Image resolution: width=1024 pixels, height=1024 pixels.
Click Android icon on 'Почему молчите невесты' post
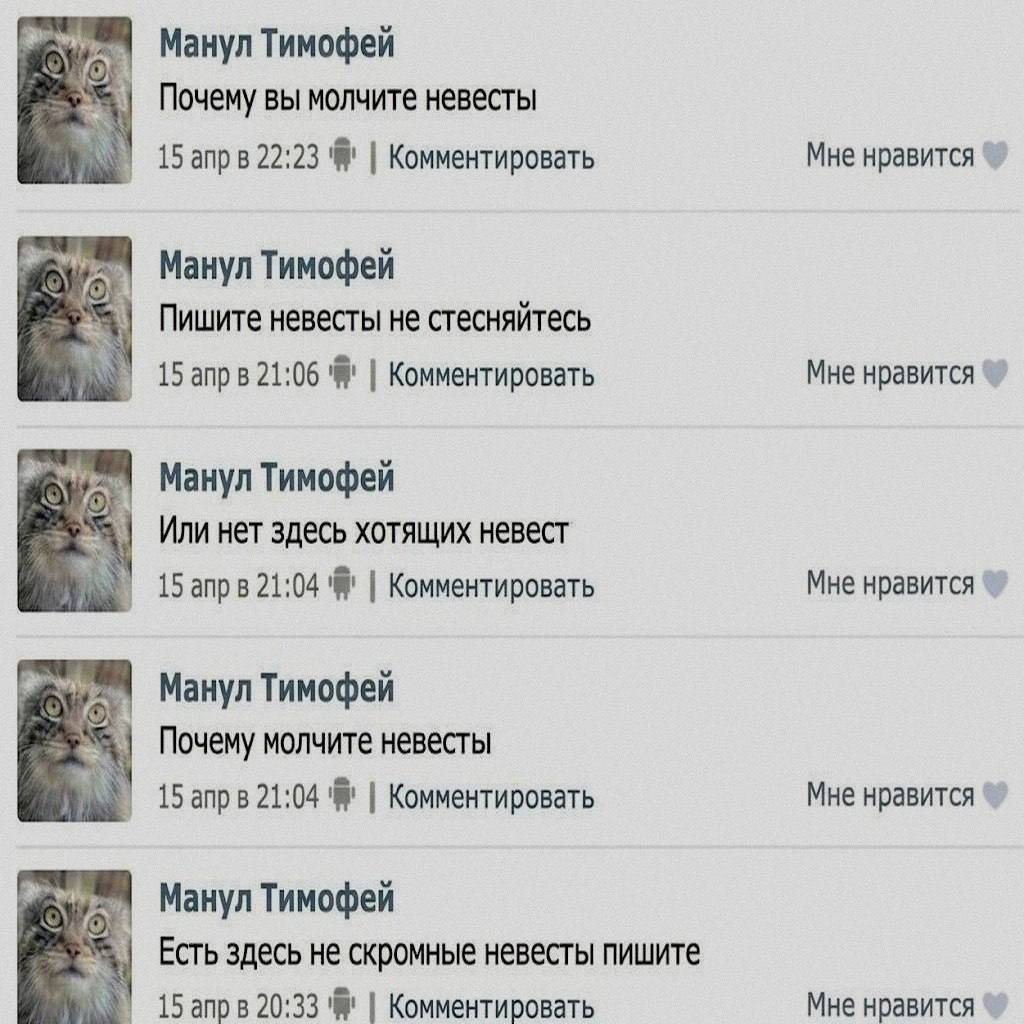[342, 795]
